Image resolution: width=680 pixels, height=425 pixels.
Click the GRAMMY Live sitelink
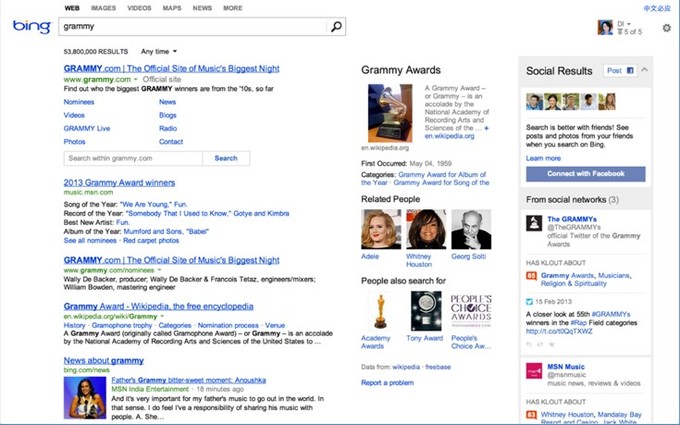(x=87, y=128)
